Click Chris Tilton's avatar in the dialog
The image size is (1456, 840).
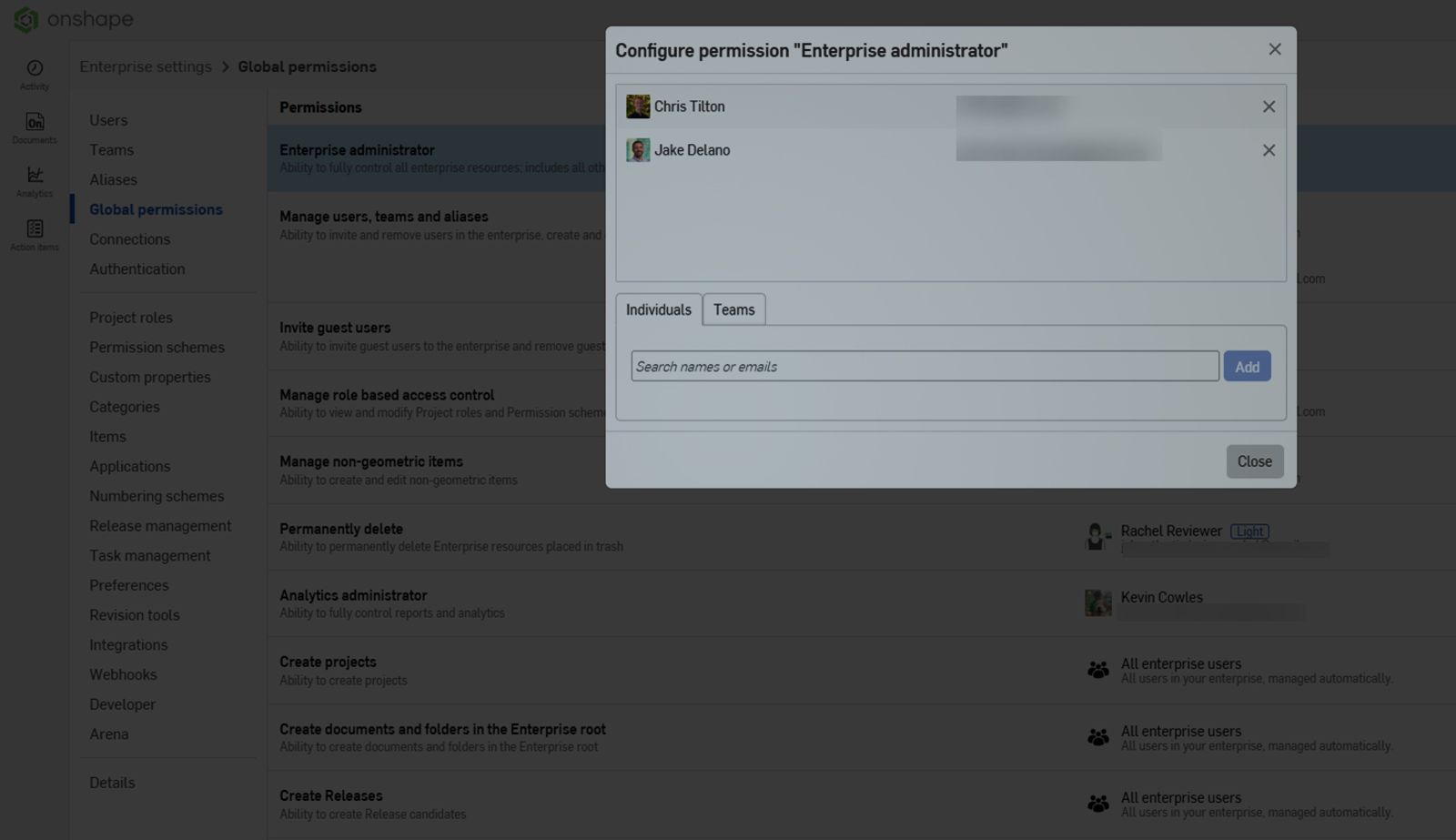click(x=638, y=106)
